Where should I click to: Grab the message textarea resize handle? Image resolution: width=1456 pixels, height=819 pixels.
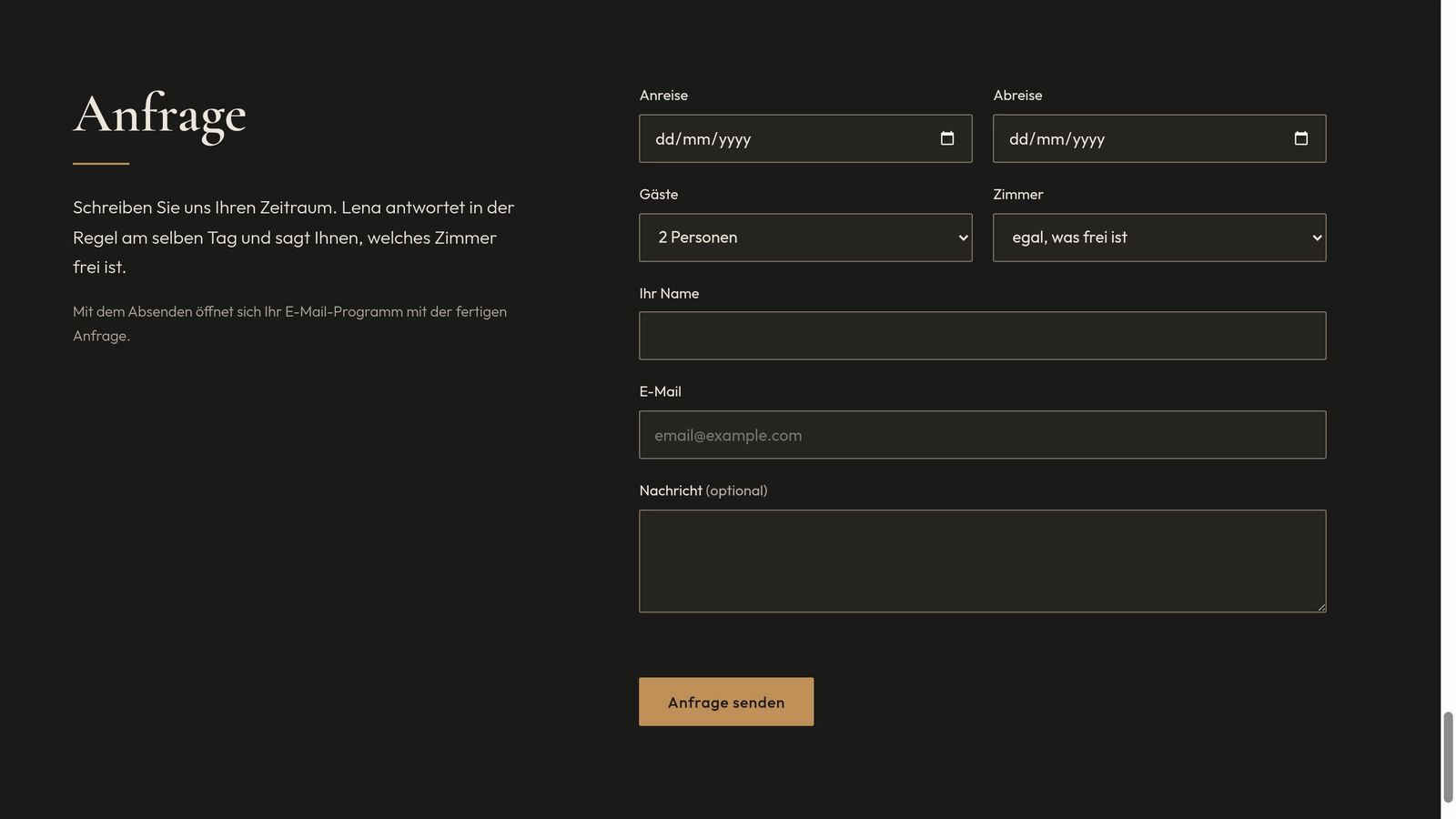coord(1320,607)
